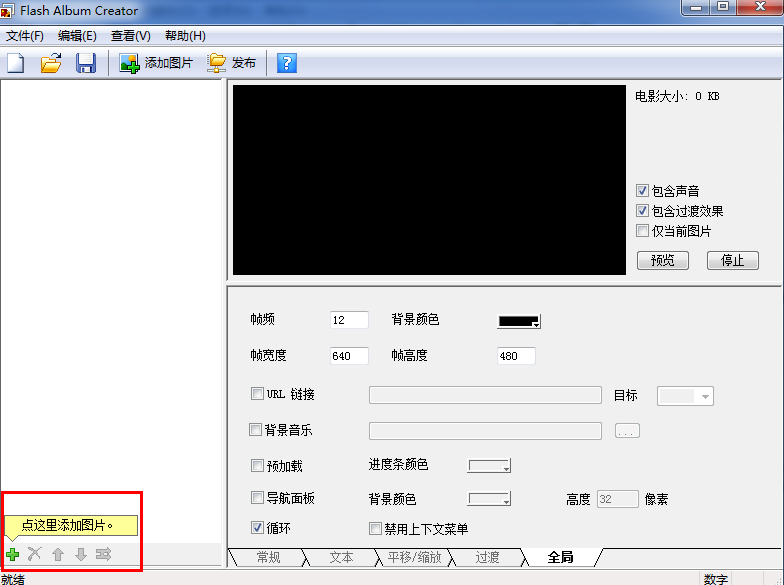Click the green plus add image icon

(x=12, y=554)
